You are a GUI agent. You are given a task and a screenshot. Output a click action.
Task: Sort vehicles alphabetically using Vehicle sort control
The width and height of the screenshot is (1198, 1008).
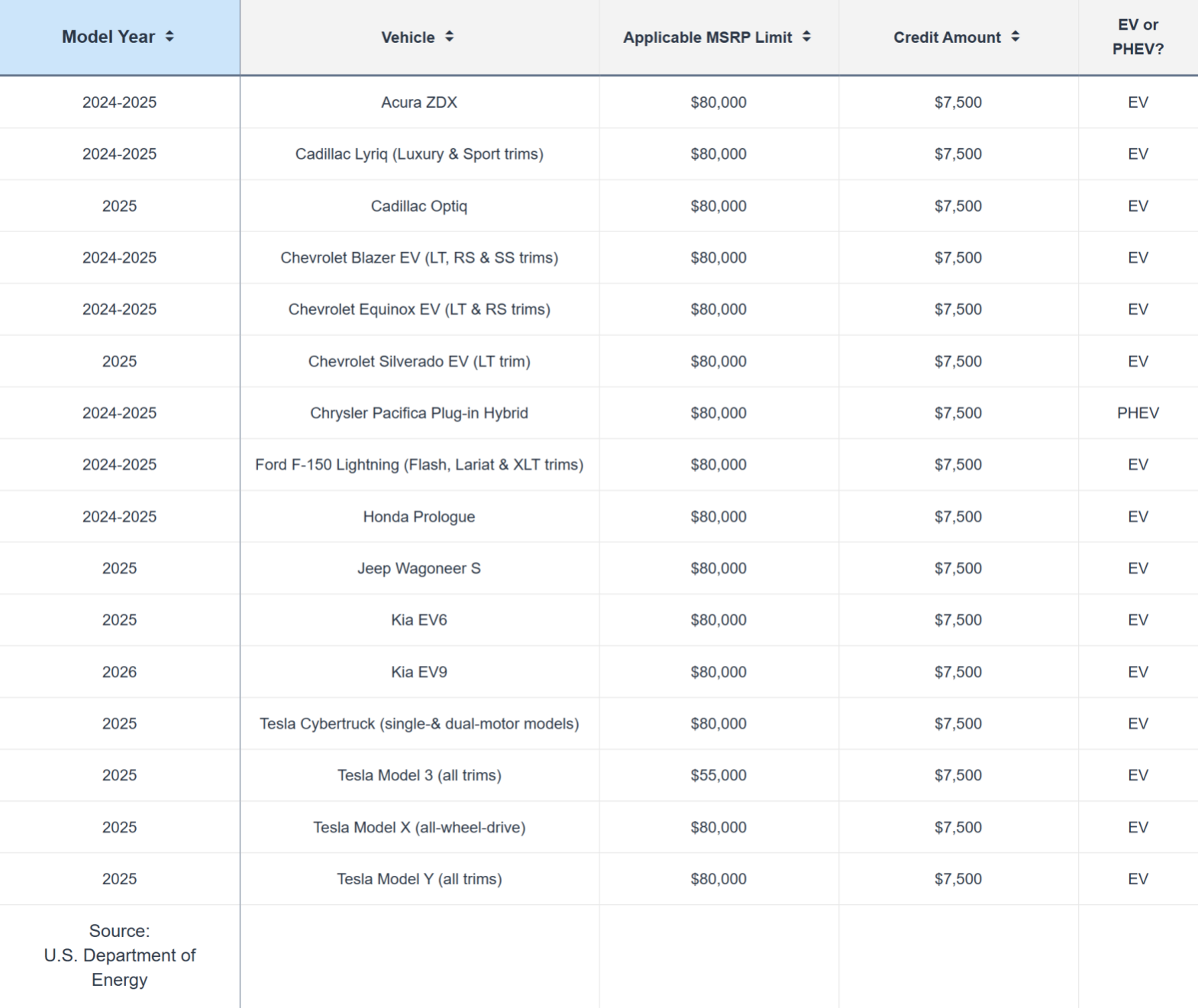tap(450, 37)
